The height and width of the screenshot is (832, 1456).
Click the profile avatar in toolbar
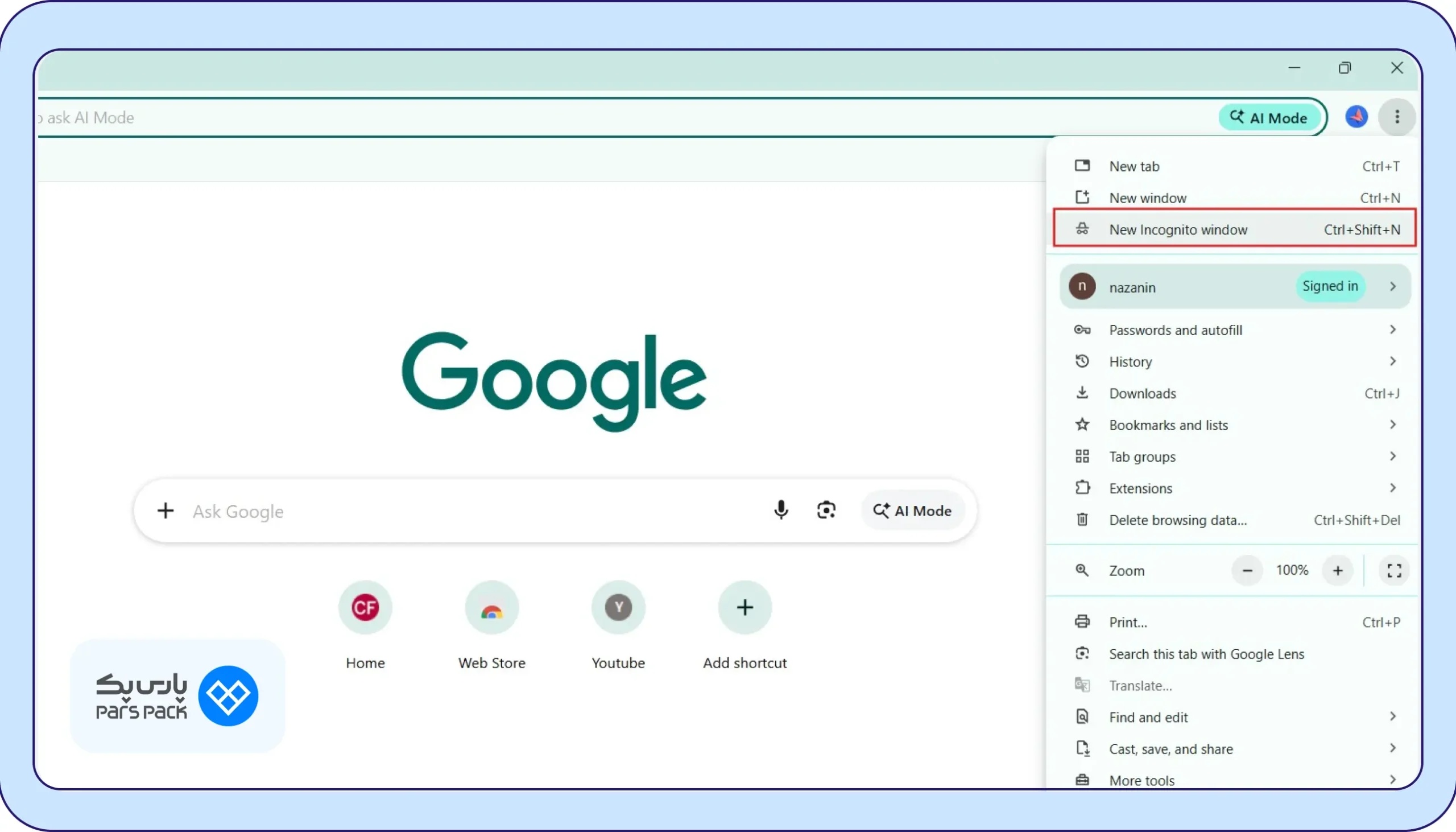(x=1356, y=117)
